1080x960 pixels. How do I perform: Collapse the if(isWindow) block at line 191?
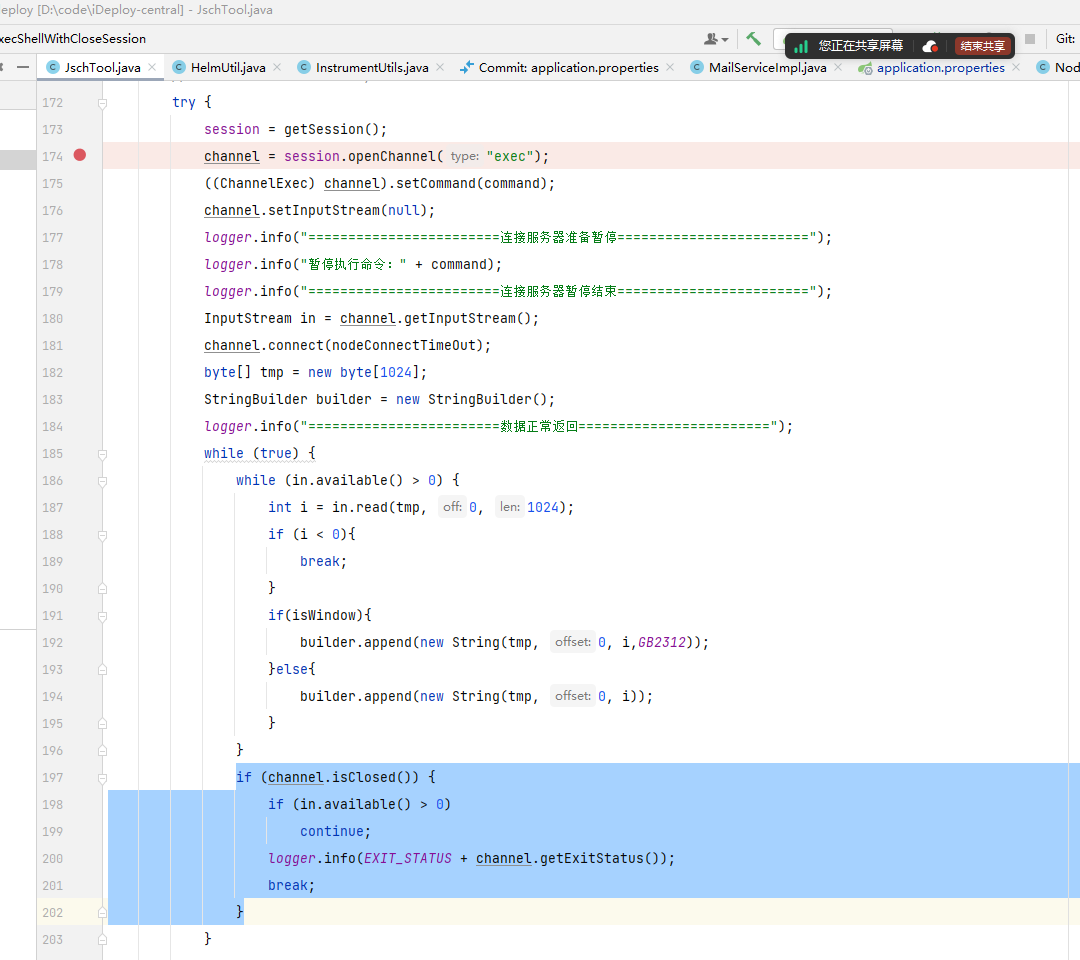pos(103,616)
